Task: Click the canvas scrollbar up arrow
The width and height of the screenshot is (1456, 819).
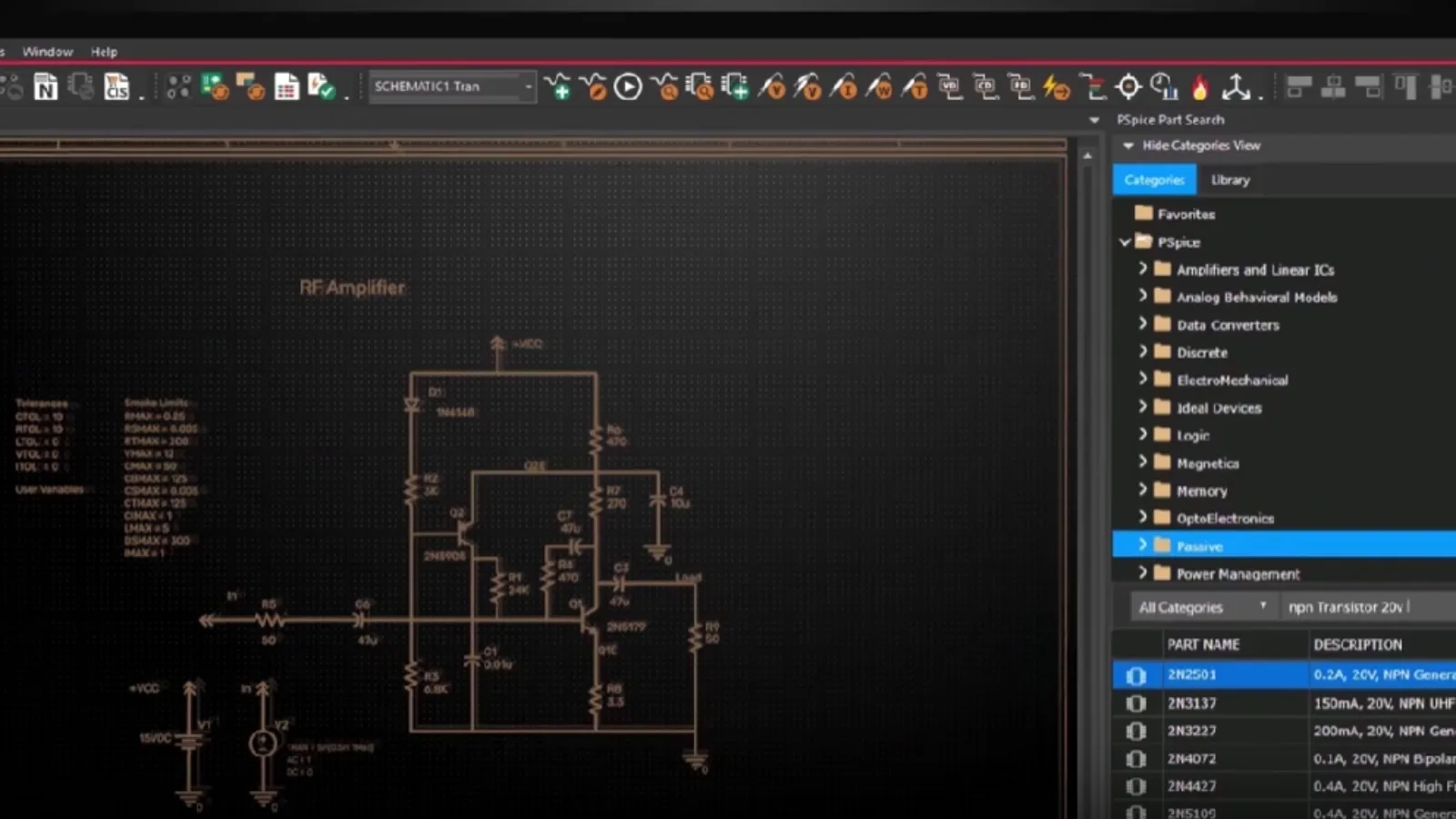Action: click(x=1087, y=157)
